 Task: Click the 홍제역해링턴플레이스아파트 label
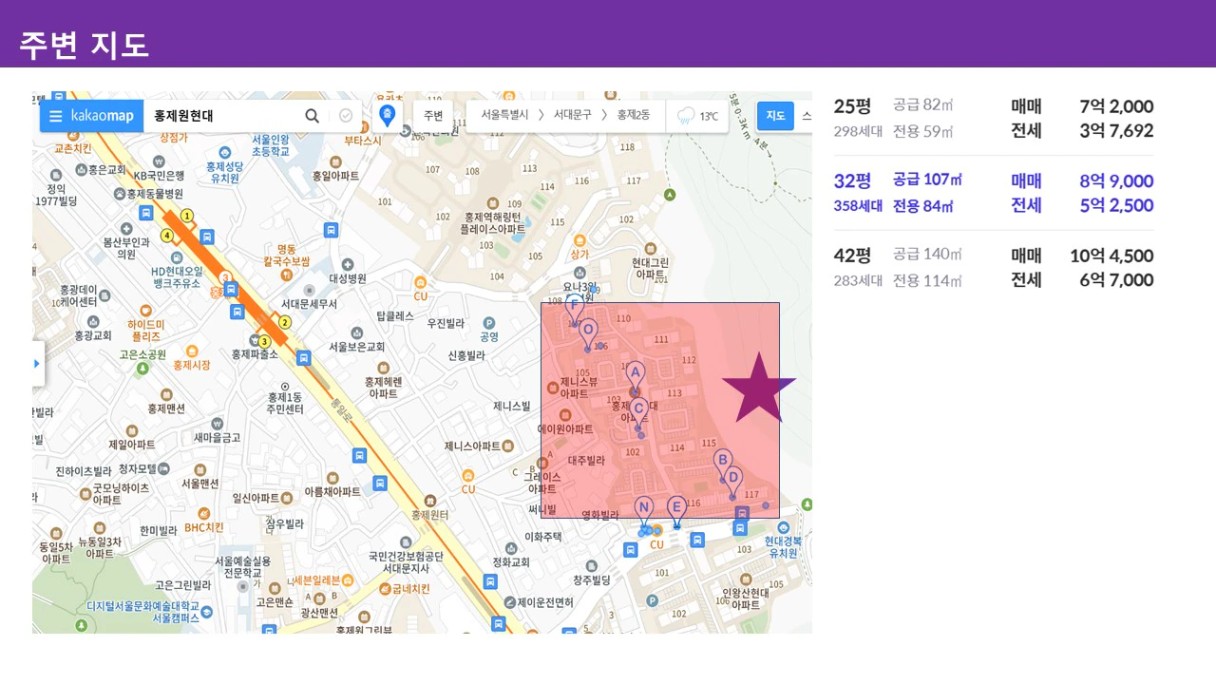[491, 223]
